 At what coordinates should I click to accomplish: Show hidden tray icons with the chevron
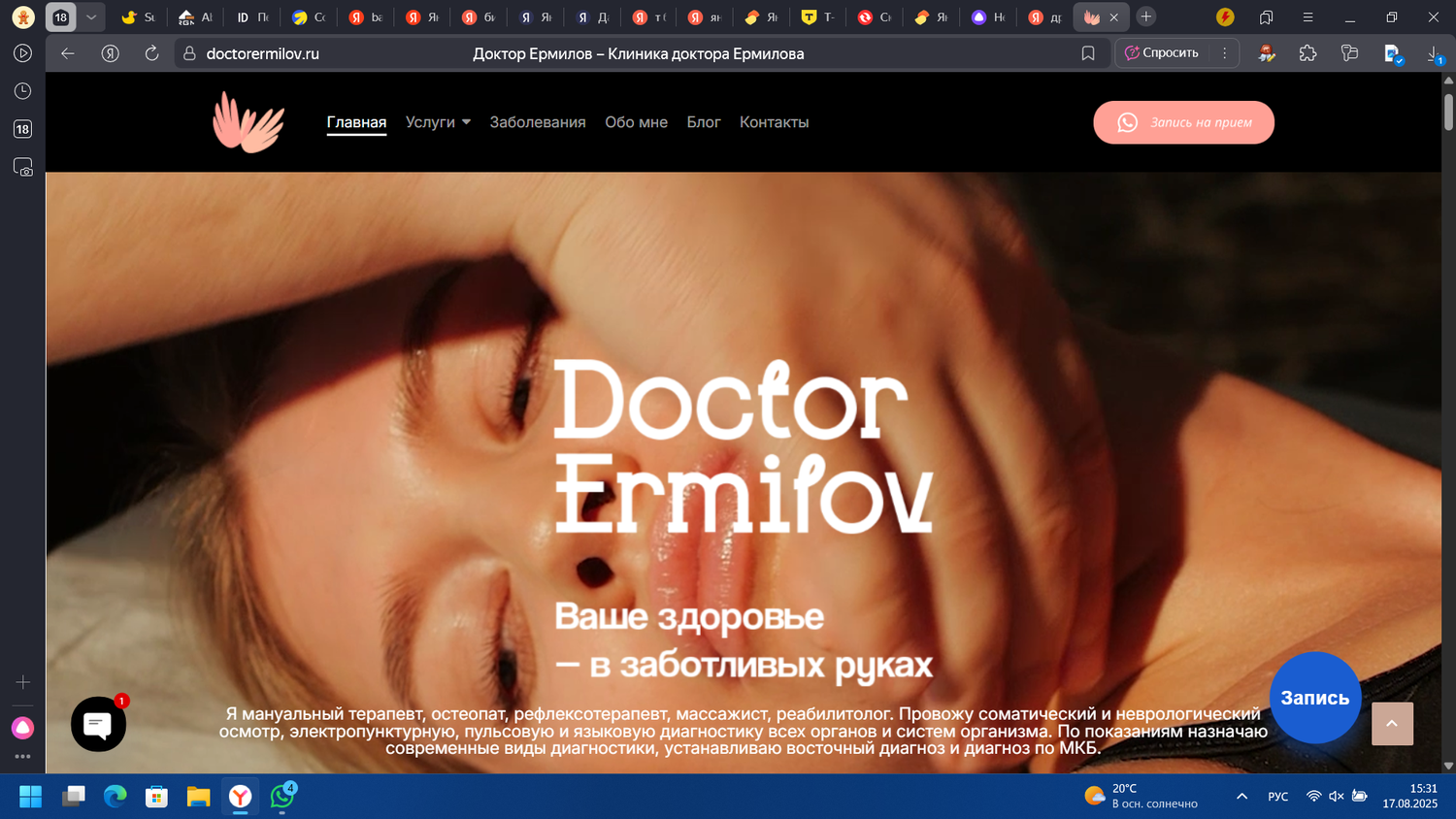[x=1241, y=796]
